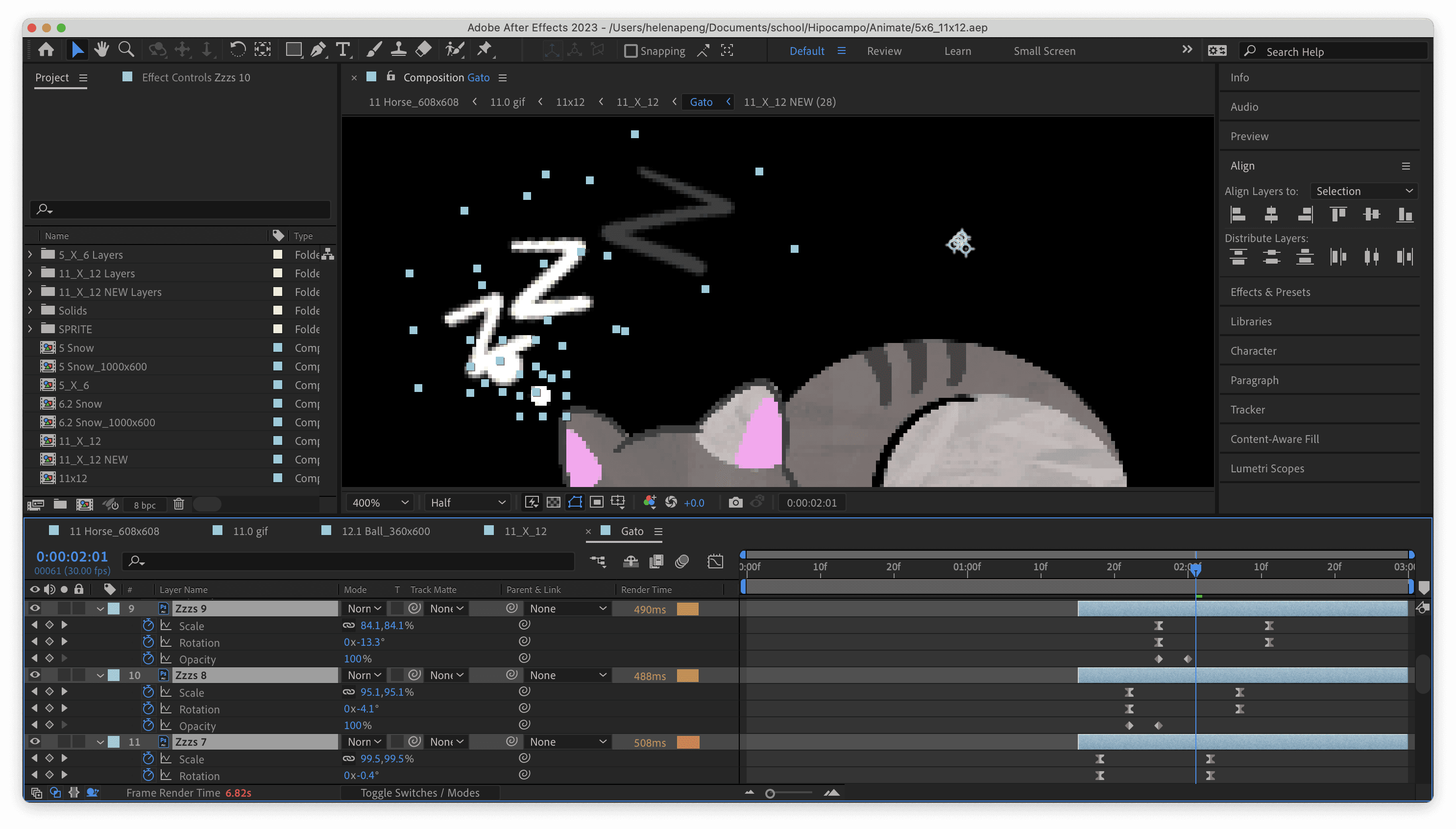1456x829 pixels.
Task: Toggle transparency grid in viewer
Action: click(553, 502)
